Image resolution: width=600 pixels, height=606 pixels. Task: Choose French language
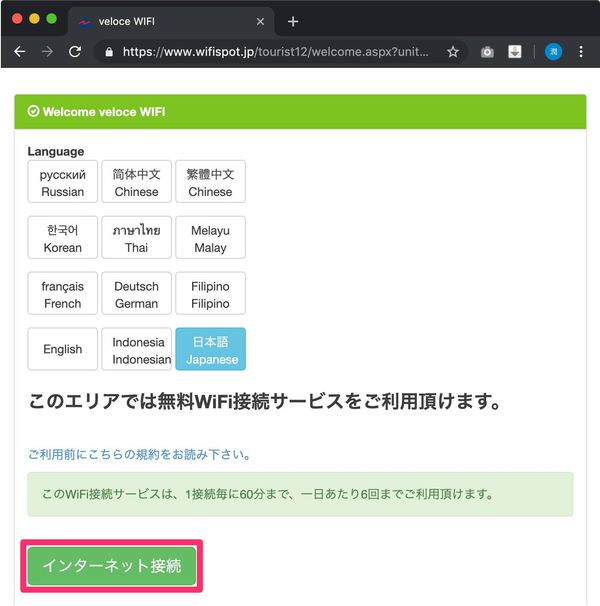pos(63,293)
